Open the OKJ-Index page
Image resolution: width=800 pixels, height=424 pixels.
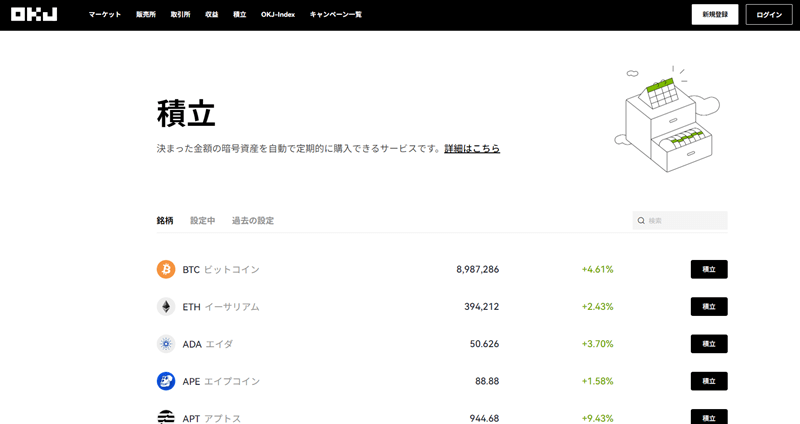pos(278,15)
